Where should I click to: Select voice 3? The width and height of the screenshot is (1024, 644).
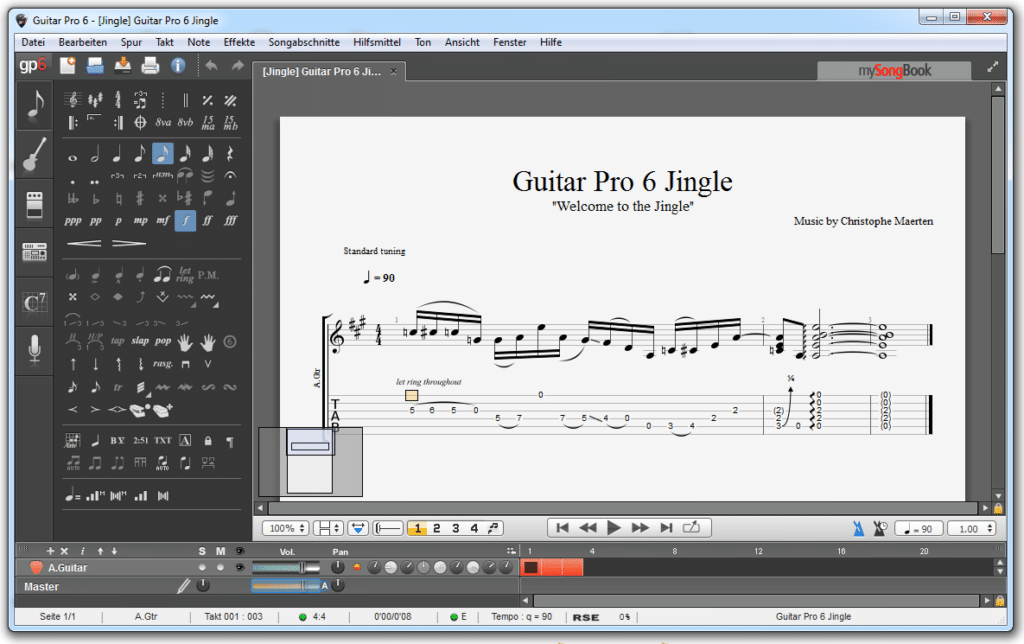[x=455, y=528]
